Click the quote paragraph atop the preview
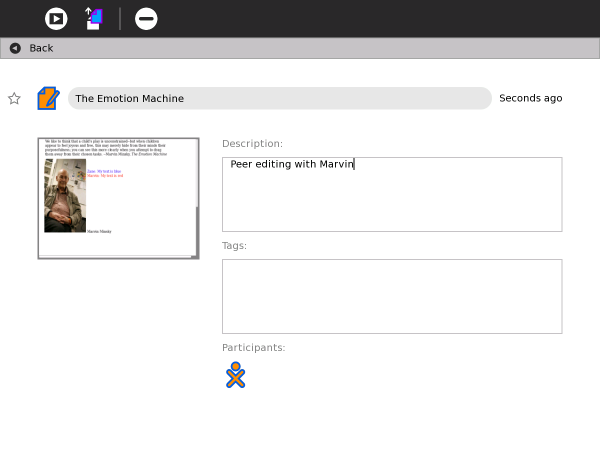The height and width of the screenshot is (450, 600). tap(107, 149)
